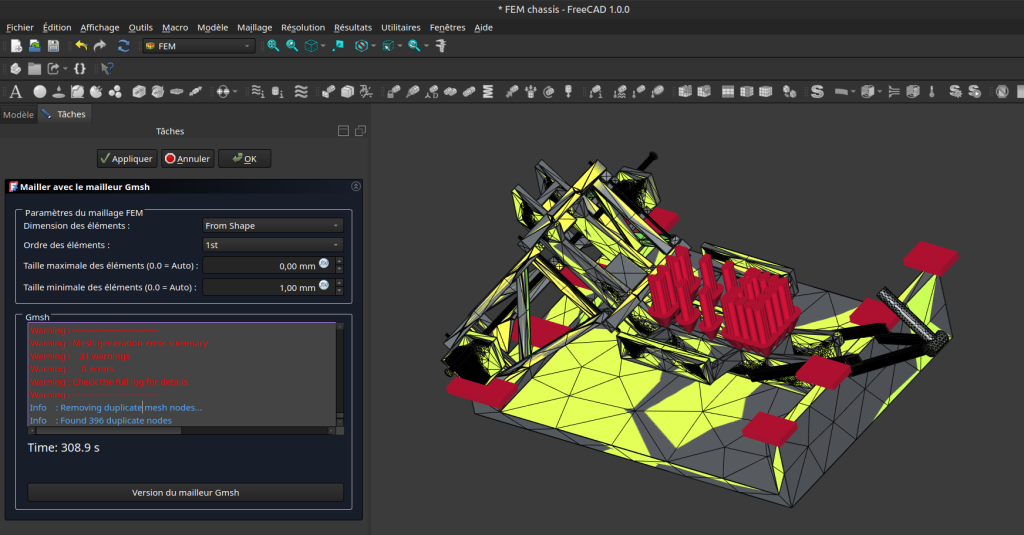Image resolution: width=1024 pixels, height=535 pixels.
Task: Click the horizontal scrollbar of Gmsh log
Action: coord(182,430)
